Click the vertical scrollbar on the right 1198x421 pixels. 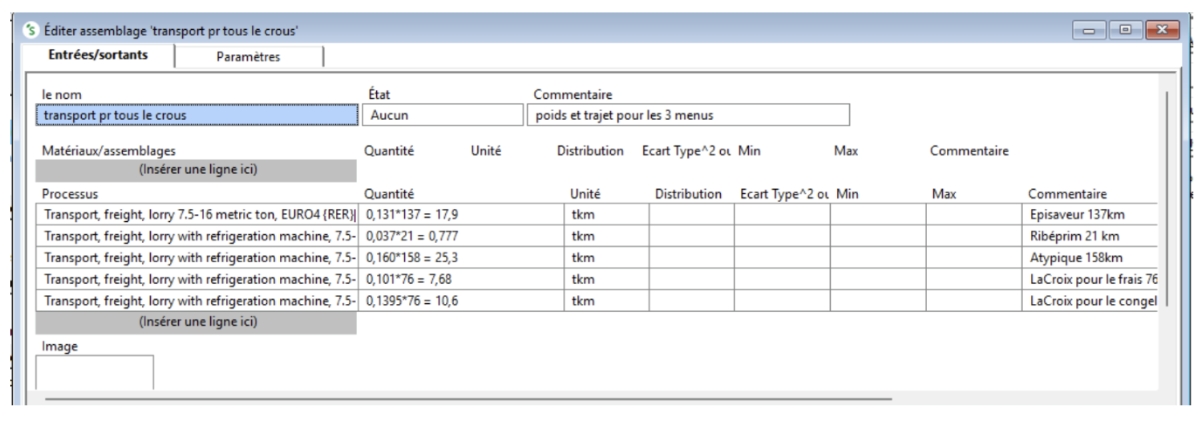tap(1165, 199)
